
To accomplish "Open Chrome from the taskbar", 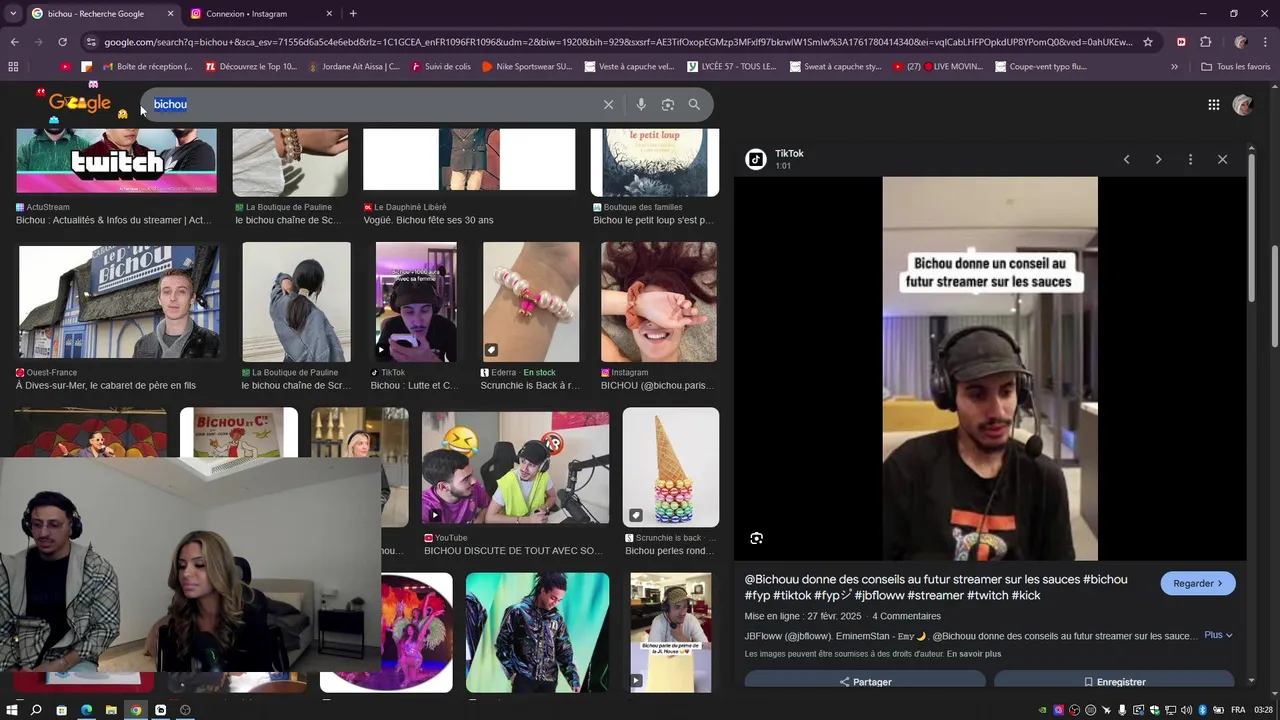I will tap(136, 710).
